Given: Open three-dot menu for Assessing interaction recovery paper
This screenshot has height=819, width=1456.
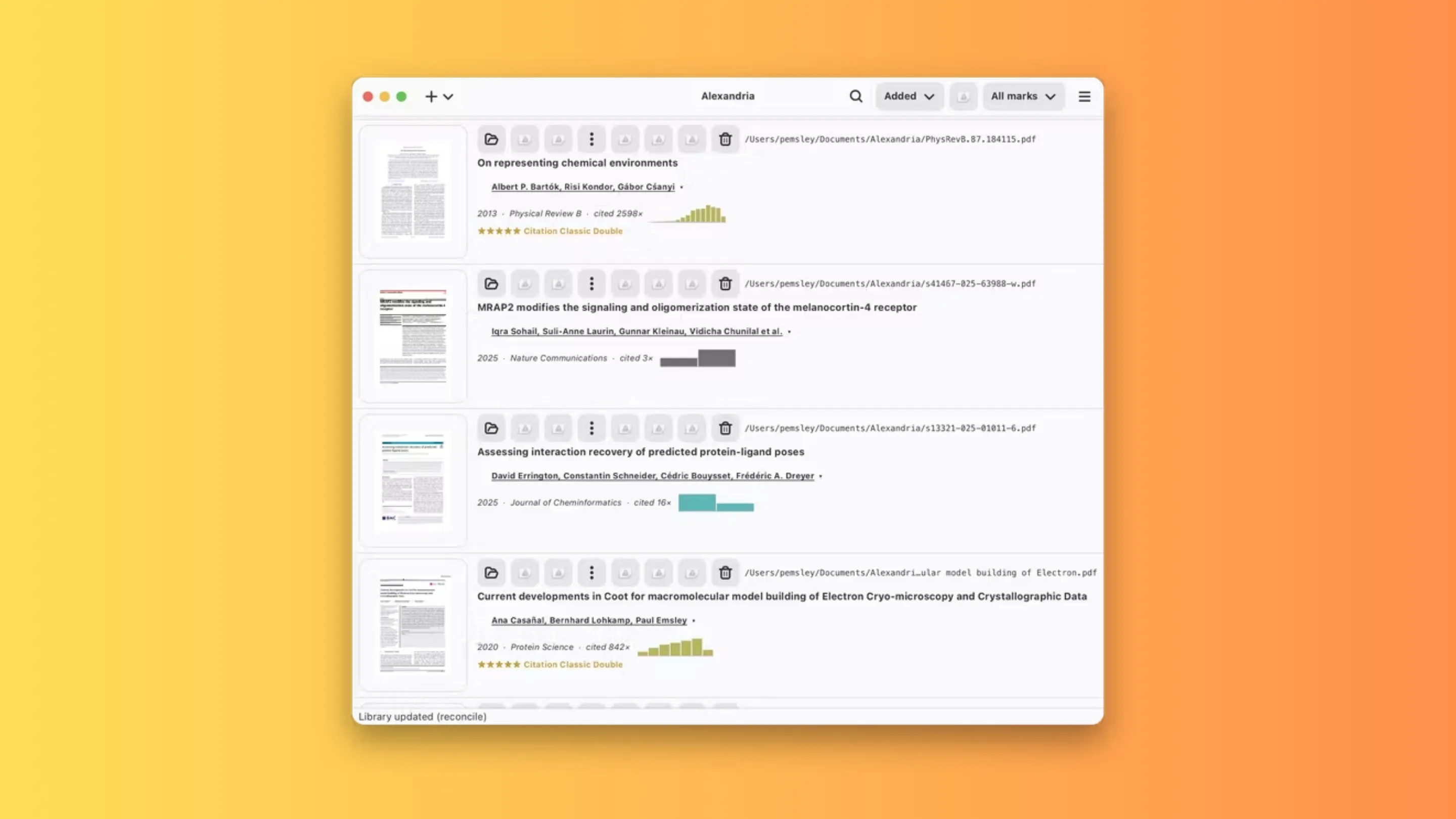Looking at the screenshot, I should tap(591, 428).
